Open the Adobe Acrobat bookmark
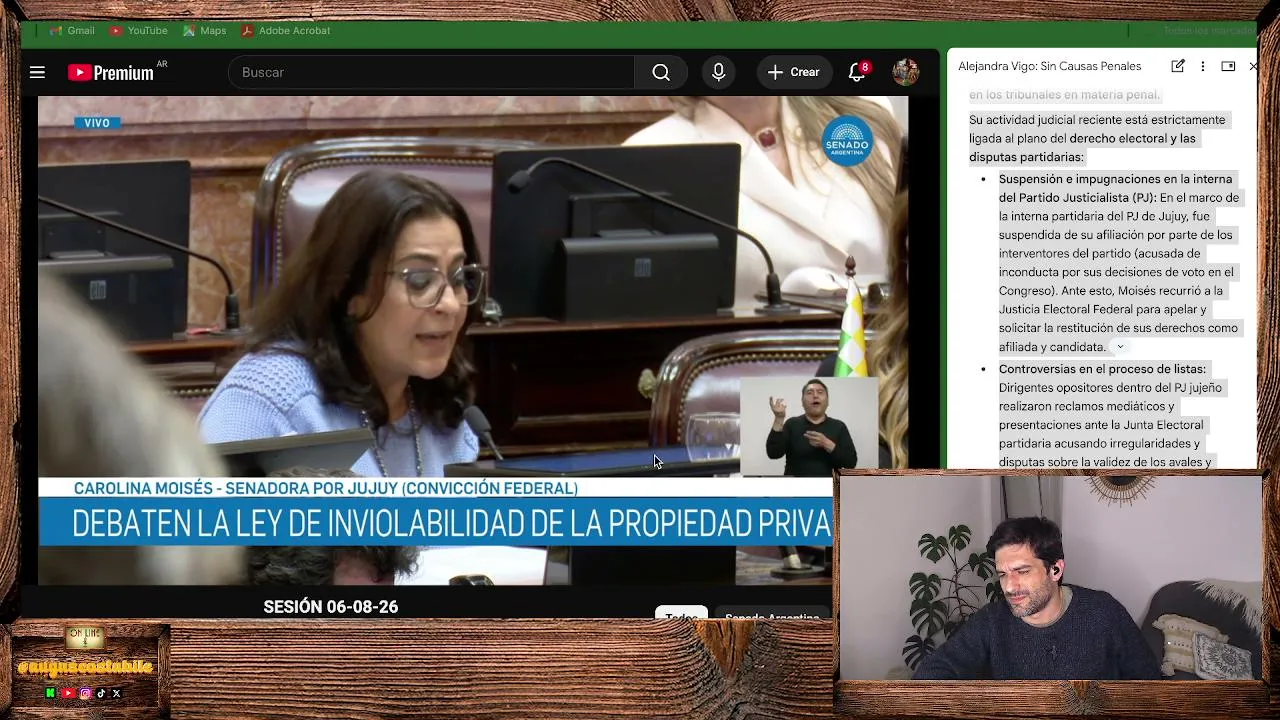This screenshot has height=720, width=1280. coord(286,30)
